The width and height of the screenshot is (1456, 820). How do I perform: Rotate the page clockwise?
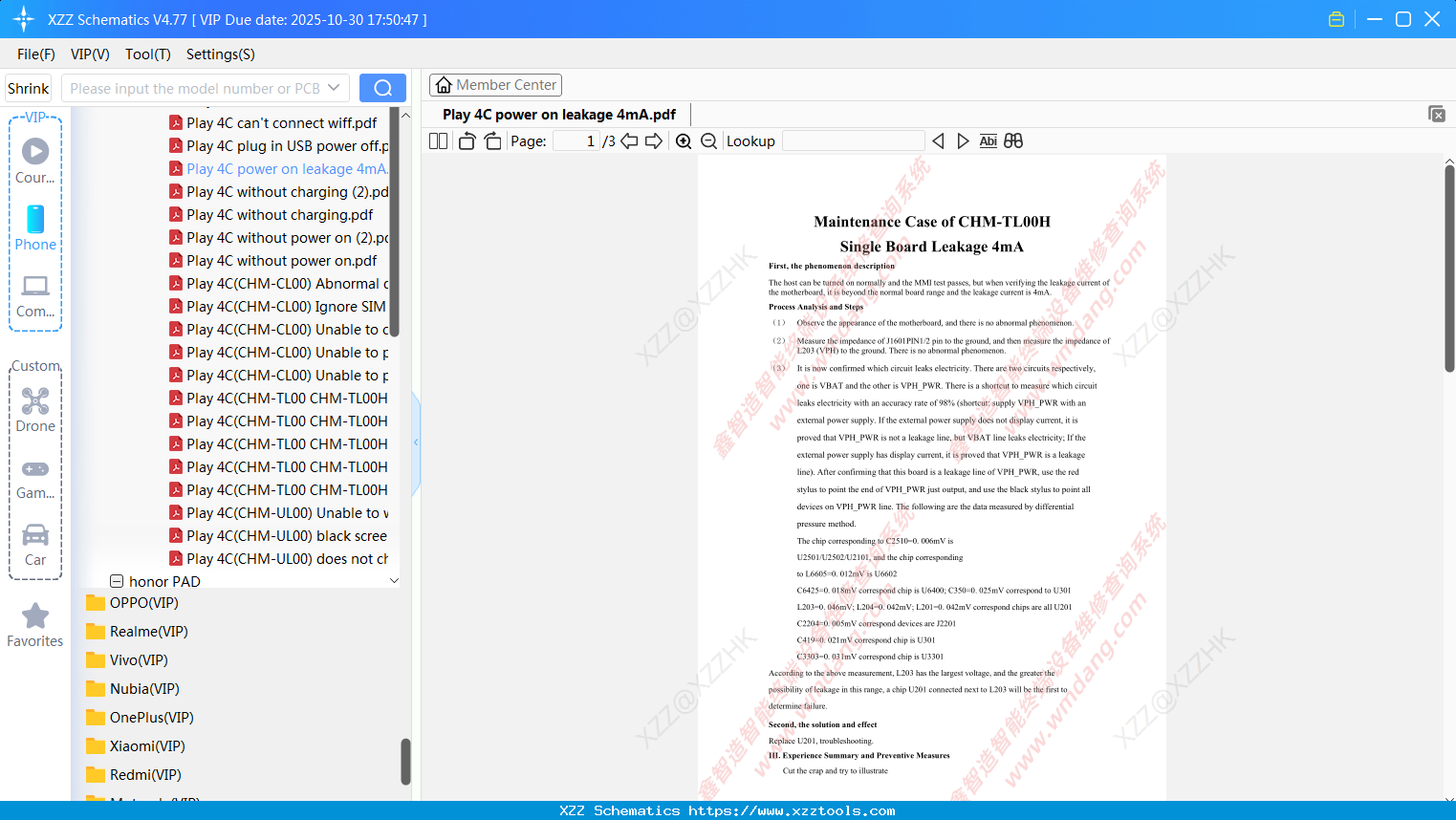pos(492,140)
